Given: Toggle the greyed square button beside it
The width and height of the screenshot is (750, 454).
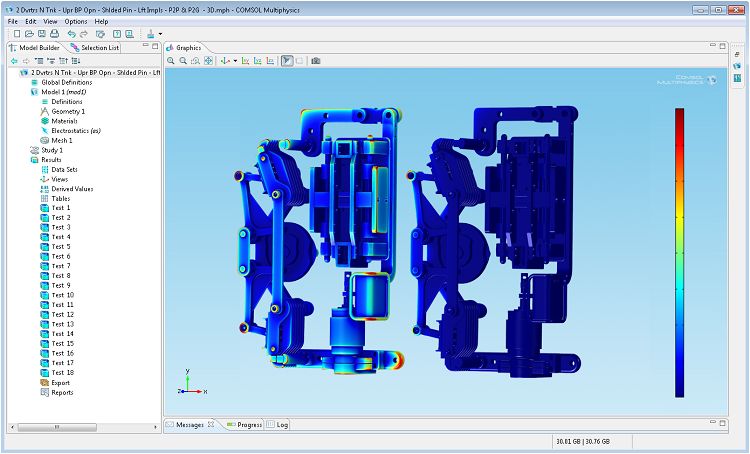Looking at the screenshot, I should coord(299,61).
